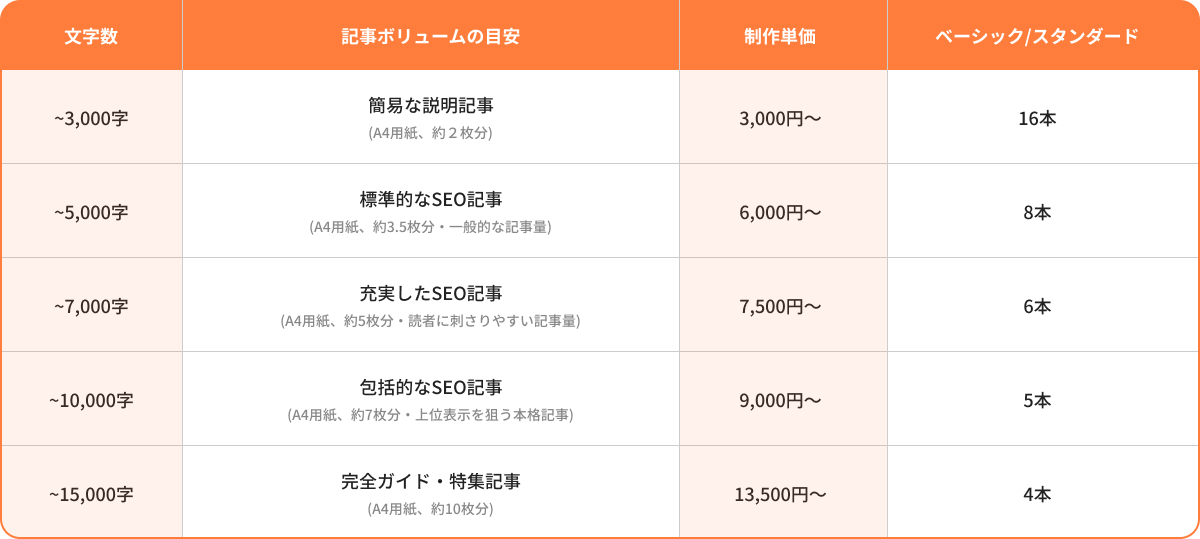Select the ~10,000字 row cell
1200x539 pixels.
pos(91,400)
